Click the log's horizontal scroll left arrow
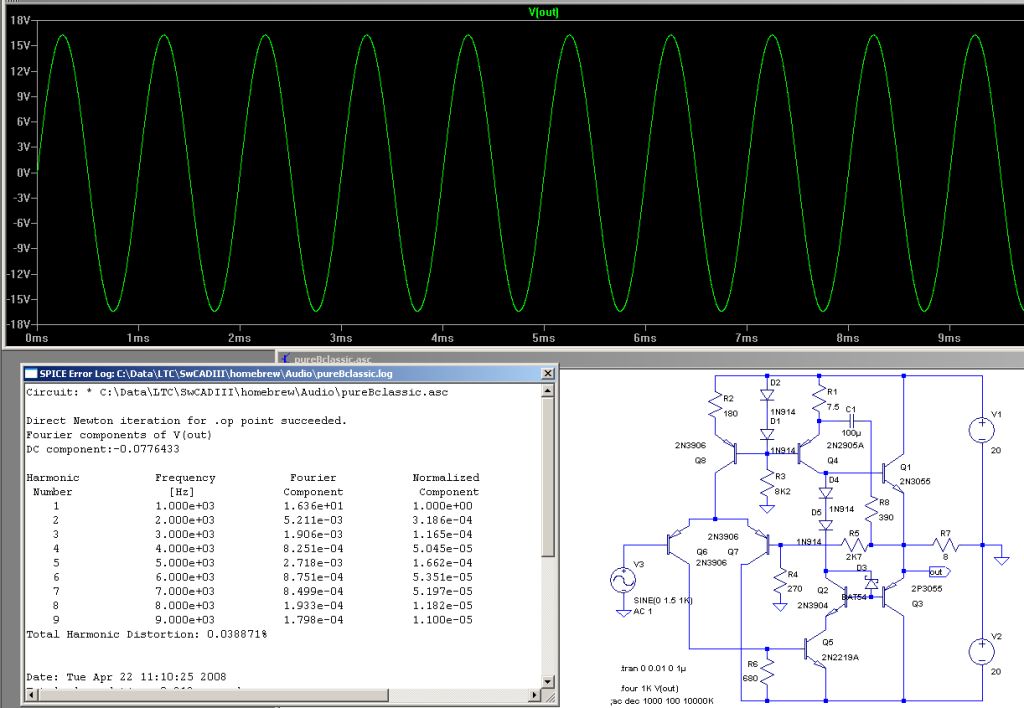 coord(29,696)
